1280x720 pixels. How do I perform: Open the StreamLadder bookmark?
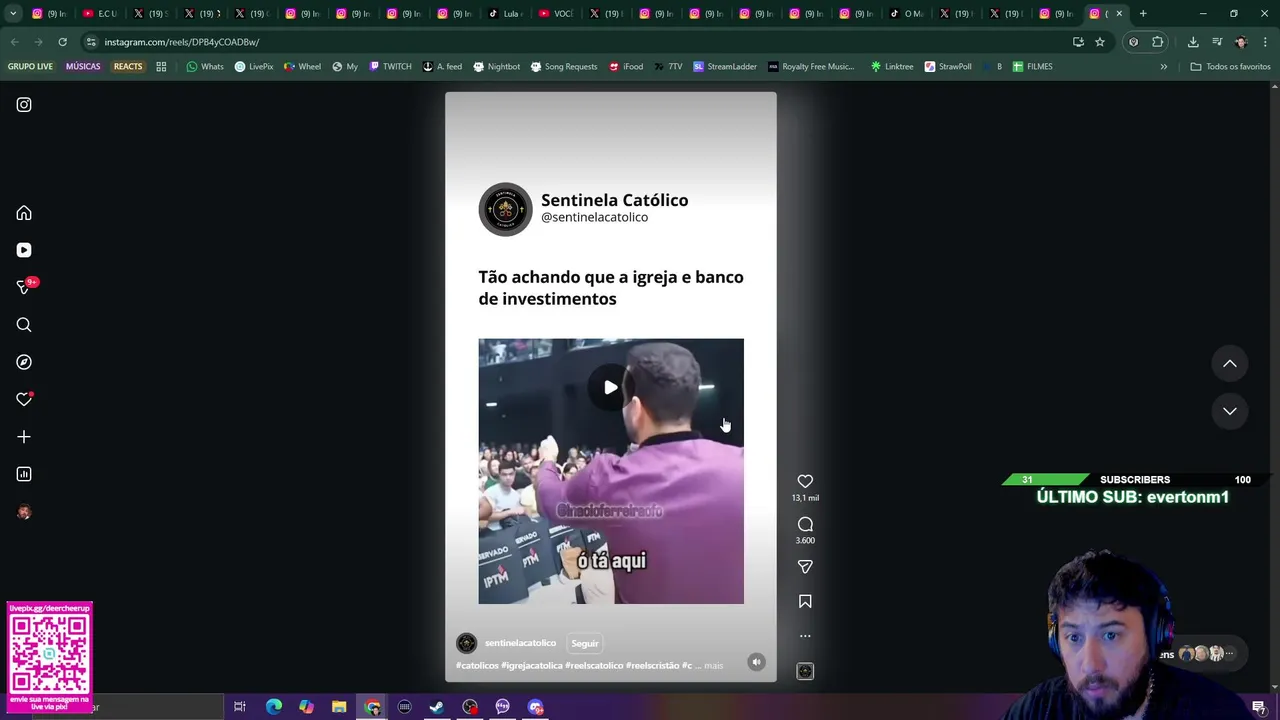(x=725, y=67)
